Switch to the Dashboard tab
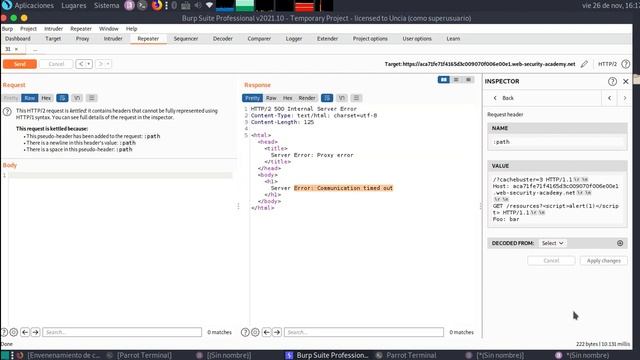Image resolution: width=640 pixels, height=360 pixels. [18, 39]
